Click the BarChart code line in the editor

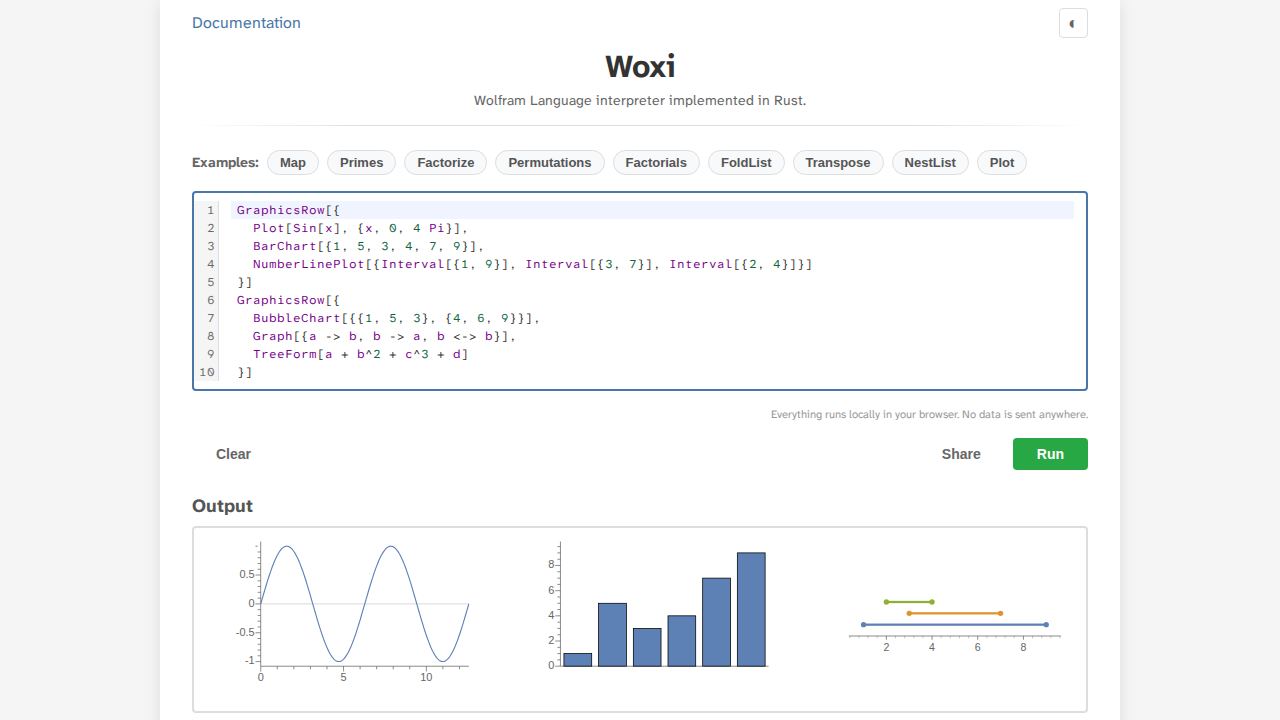(x=652, y=246)
